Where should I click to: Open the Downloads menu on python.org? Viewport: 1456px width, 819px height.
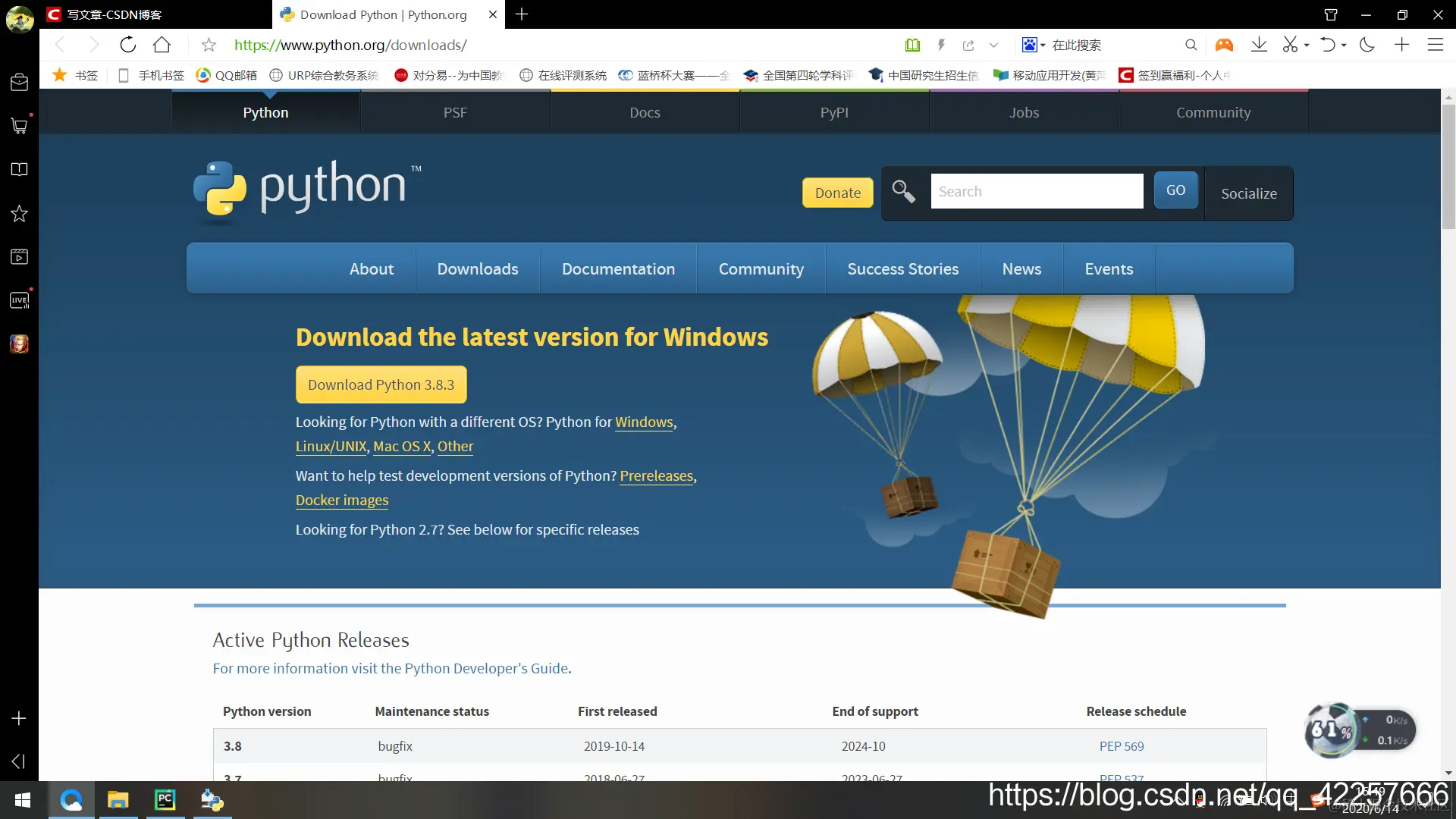click(478, 268)
